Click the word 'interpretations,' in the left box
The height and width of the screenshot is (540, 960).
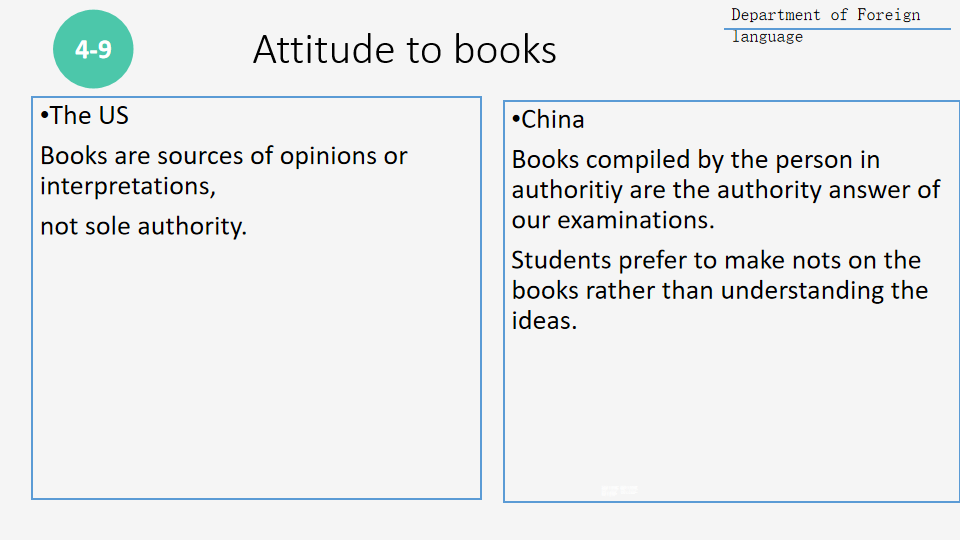coord(128,186)
